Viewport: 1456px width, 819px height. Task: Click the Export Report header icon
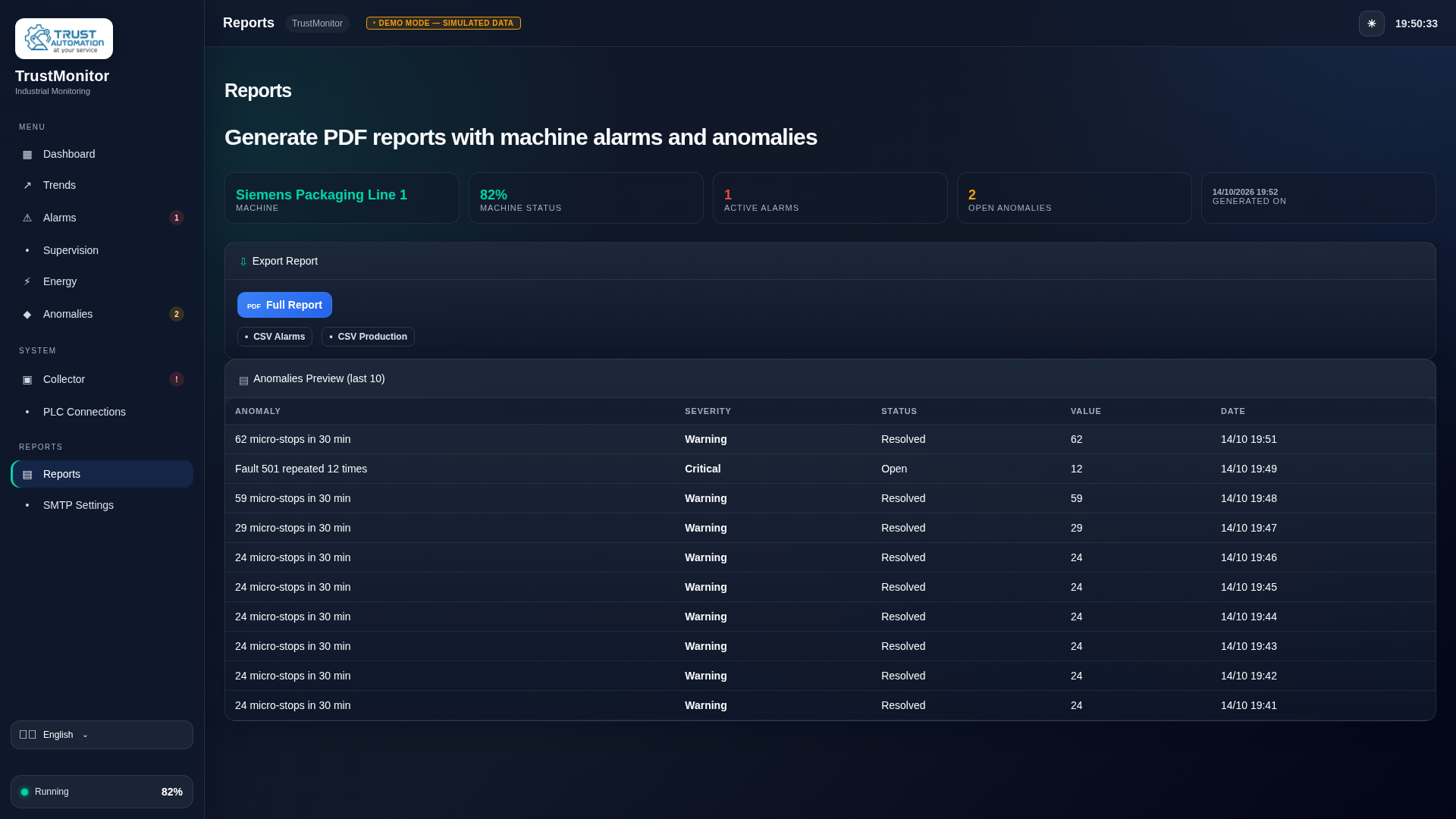243,262
